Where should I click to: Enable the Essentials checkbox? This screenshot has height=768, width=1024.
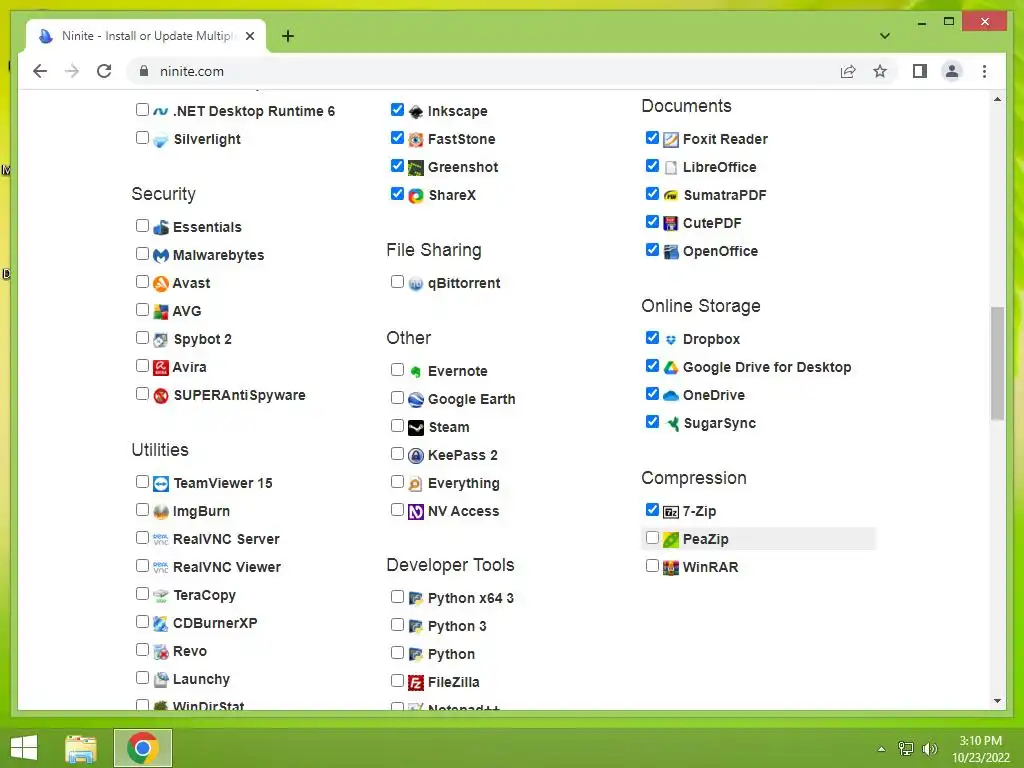pos(142,226)
